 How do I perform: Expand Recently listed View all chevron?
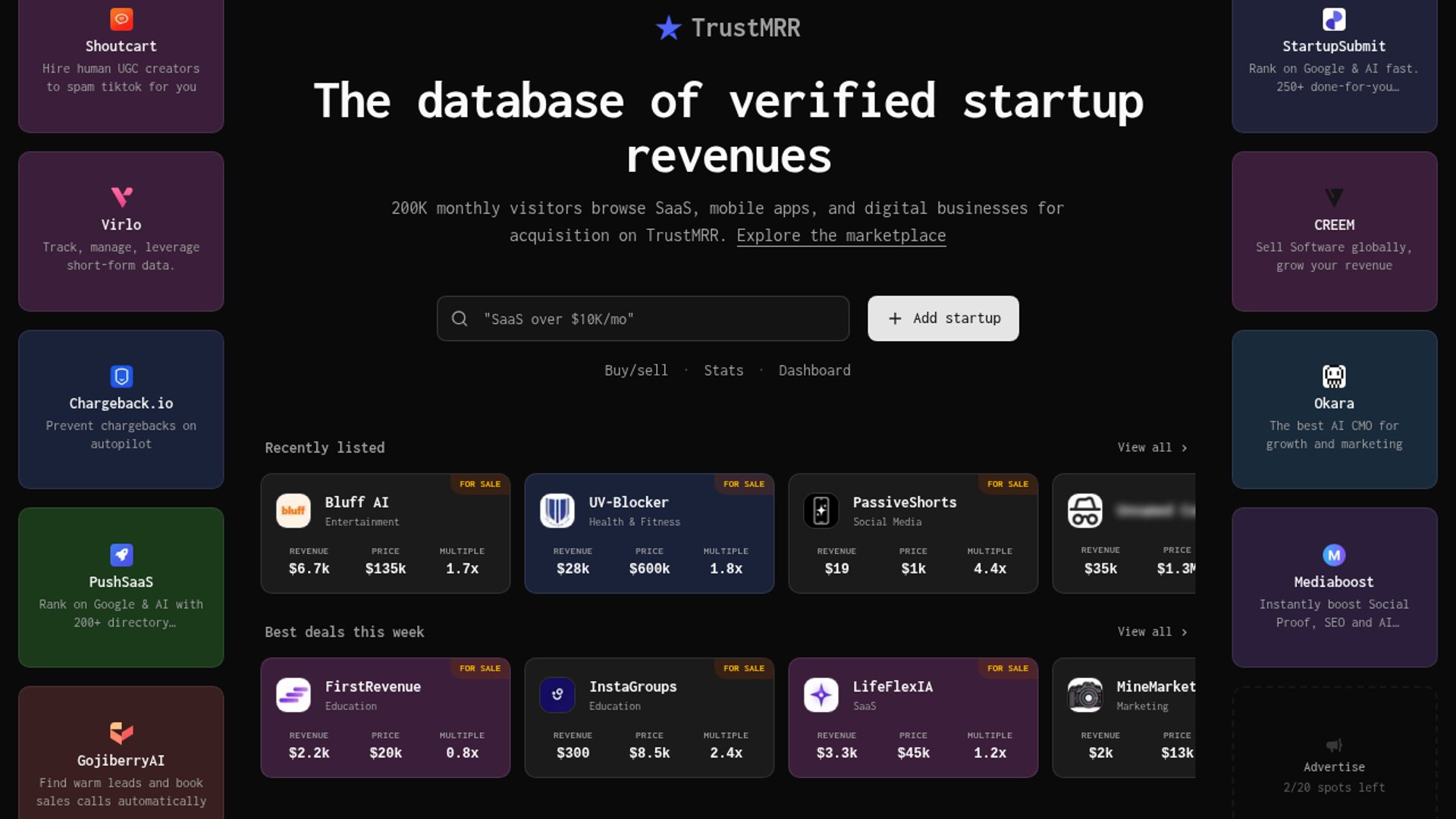[x=1185, y=448]
